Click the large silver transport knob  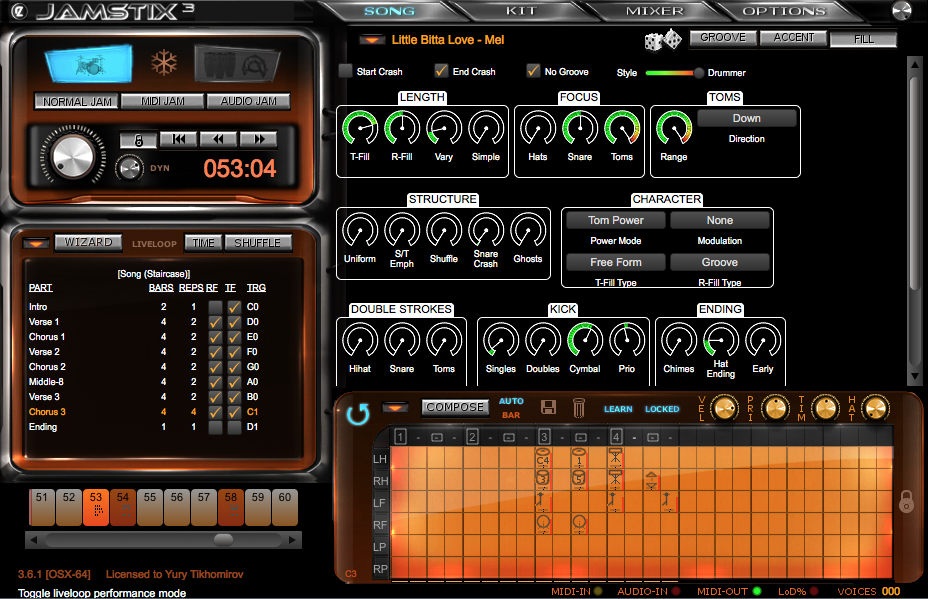tap(73, 156)
